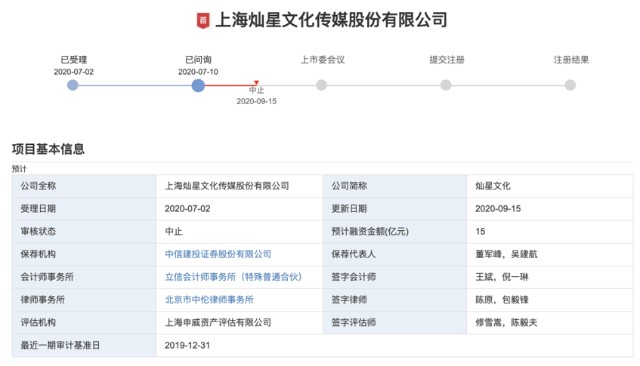Click the 签字评估师 names cell
Viewport: 640px width, 366px height.
tap(550, 323)
